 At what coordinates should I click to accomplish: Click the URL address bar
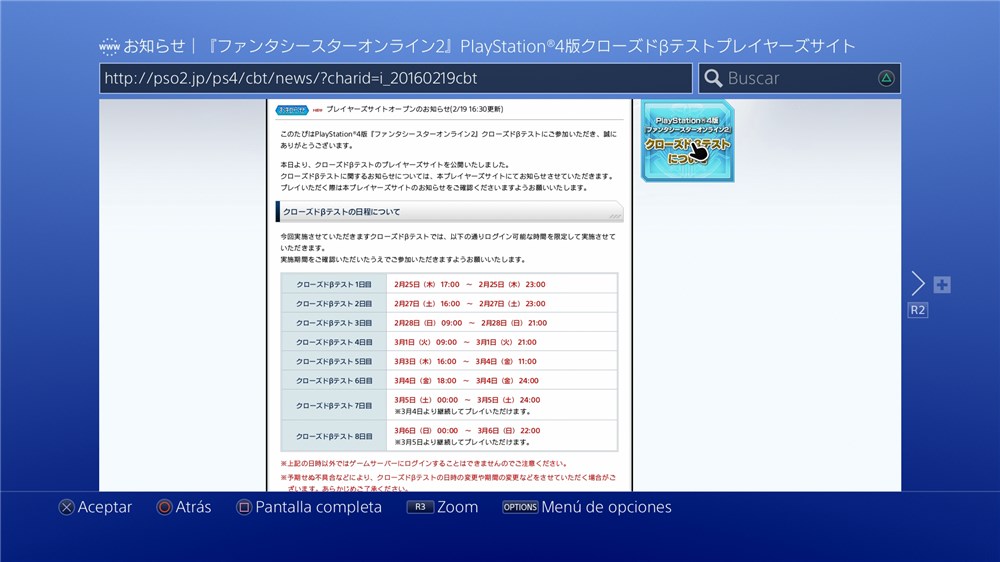click(x=395, y=78)
